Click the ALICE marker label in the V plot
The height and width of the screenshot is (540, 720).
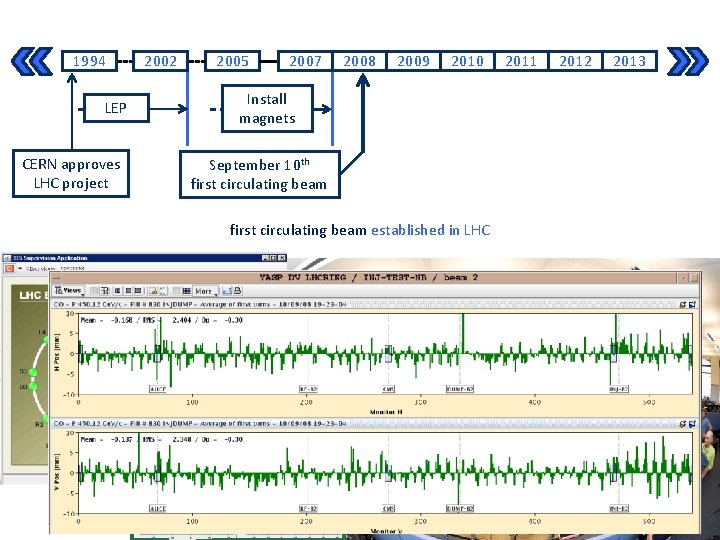point(158,508)
